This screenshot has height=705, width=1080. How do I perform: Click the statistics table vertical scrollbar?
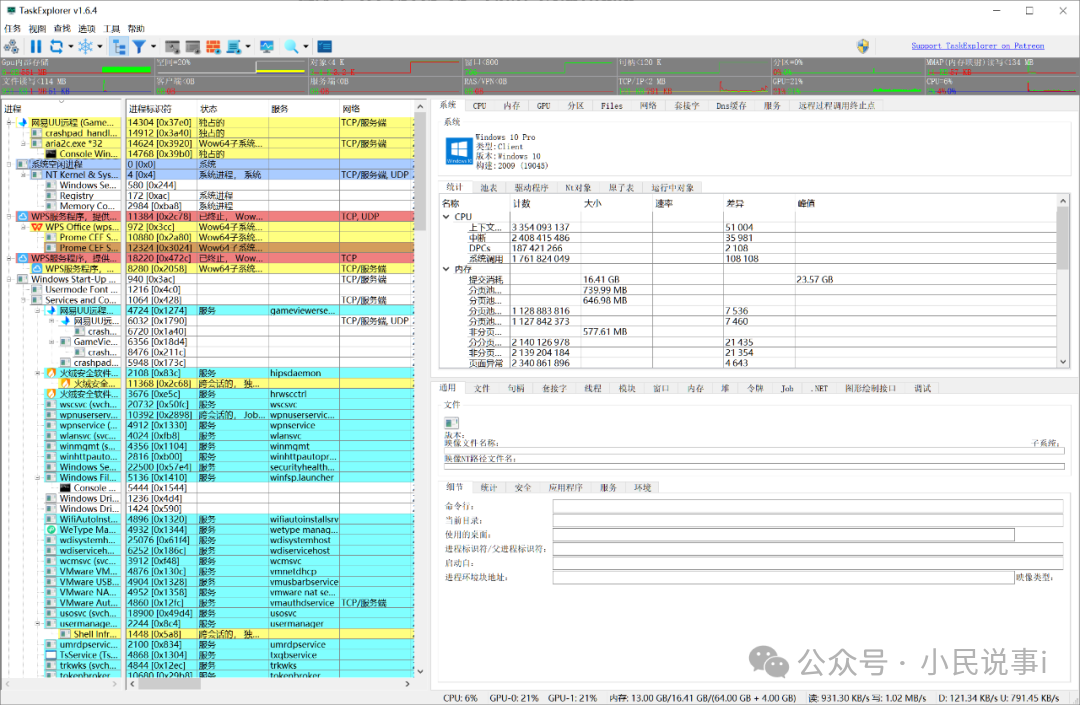(x=1062, y=240)
